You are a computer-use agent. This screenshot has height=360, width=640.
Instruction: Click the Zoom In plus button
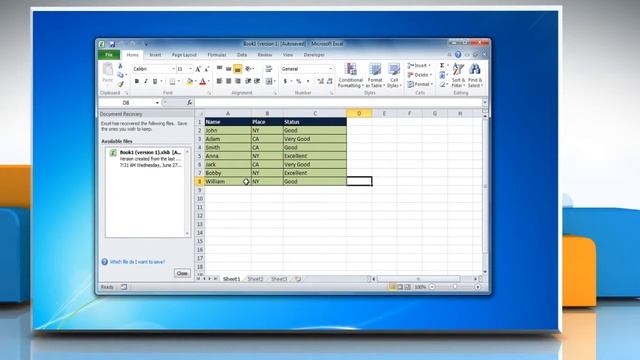[478, 287]
